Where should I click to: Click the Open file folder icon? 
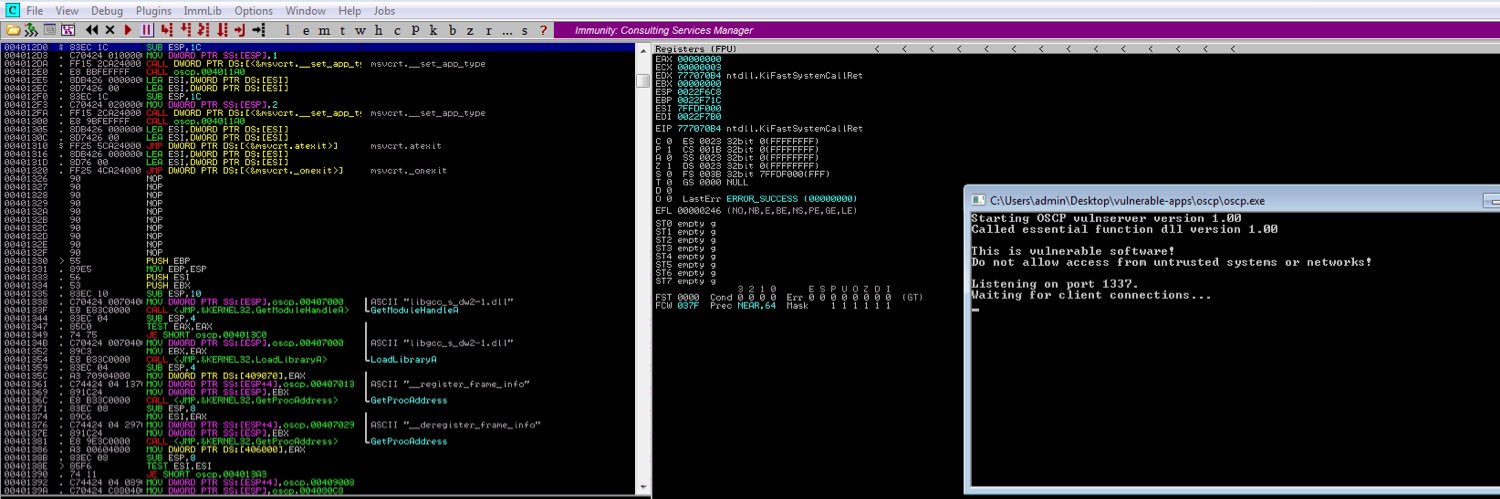(x=13, y=30)
